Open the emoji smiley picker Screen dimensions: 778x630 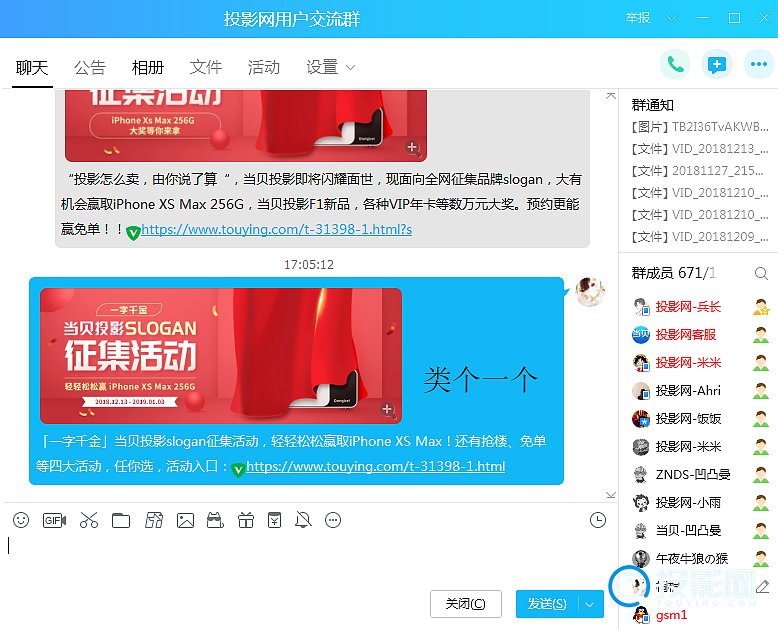(x=21, y=520)
